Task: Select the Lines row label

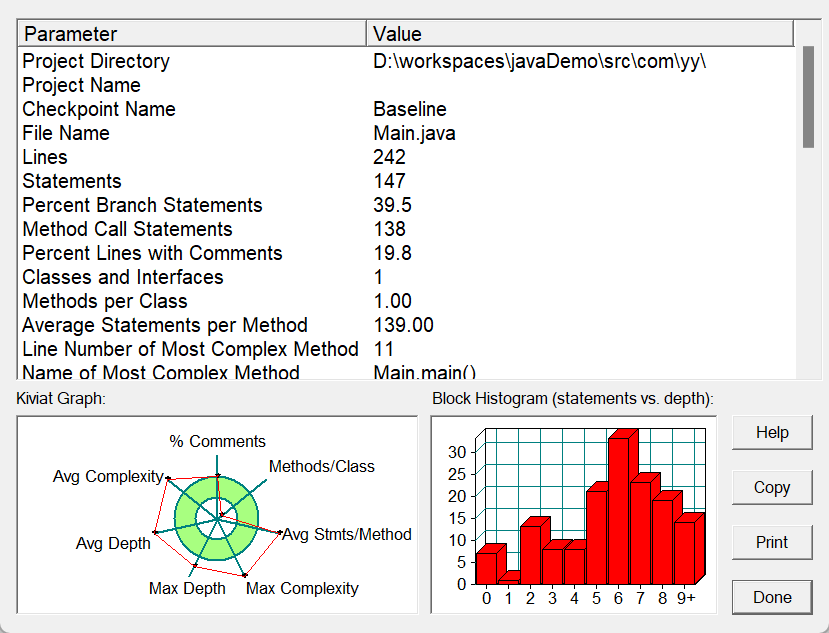Action: pos(45,157)
